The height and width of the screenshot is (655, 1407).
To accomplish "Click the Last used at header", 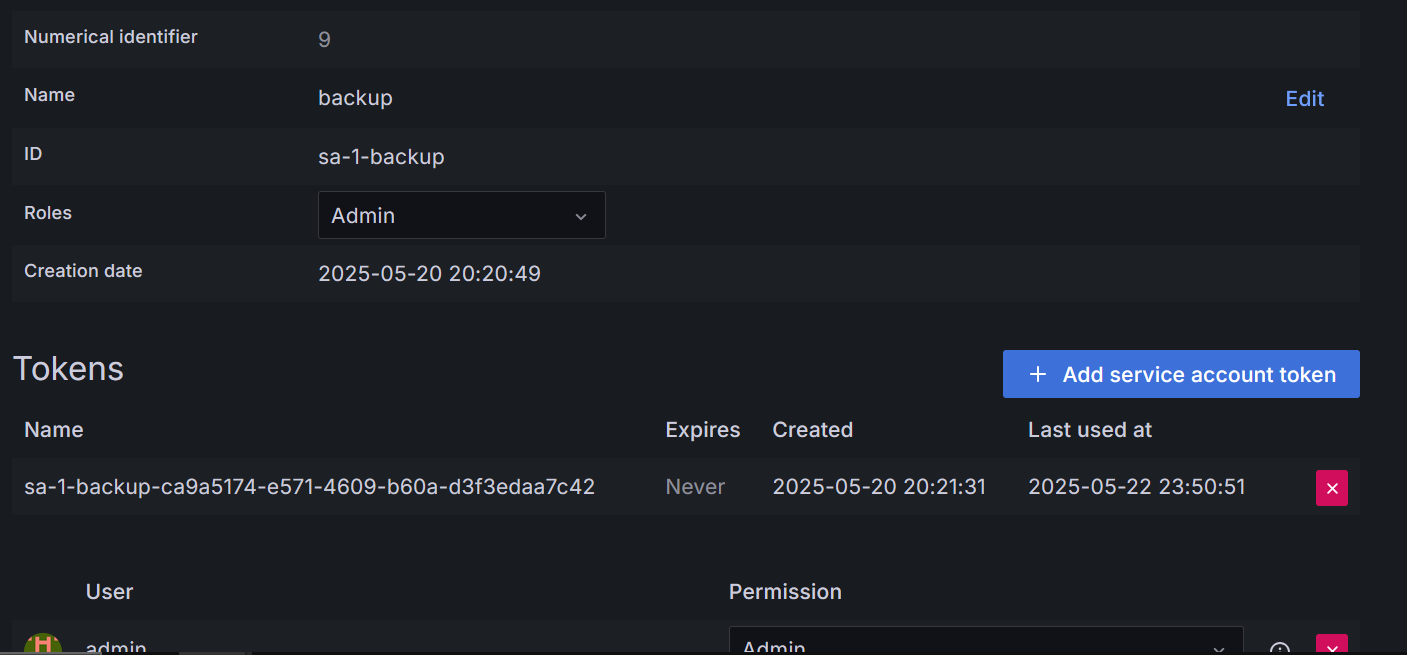I will 1089,430.
